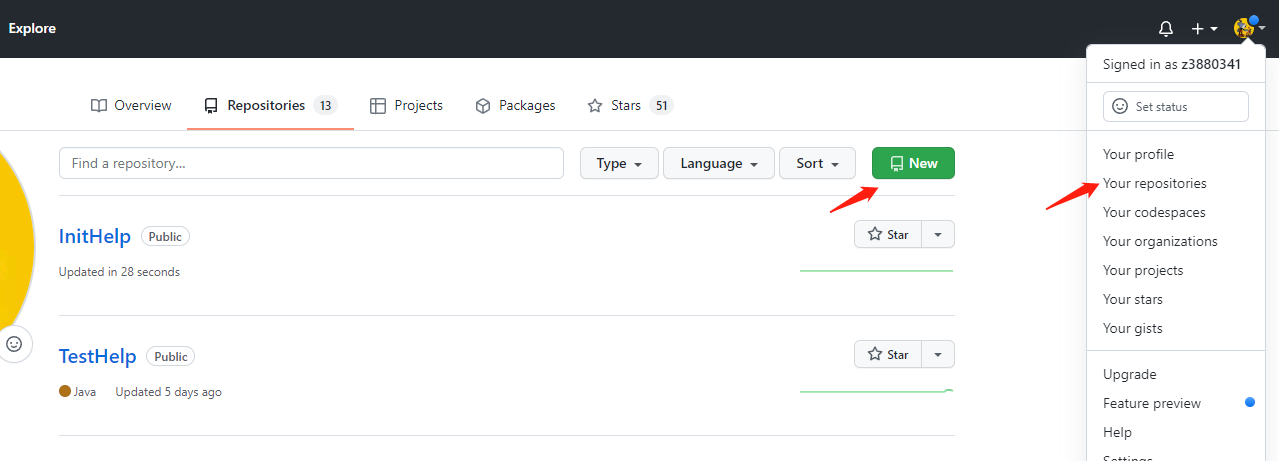This screenshot has height=461, width=1279.
Task: Open the notifications bell
Action: pyautogui.click(x=1165, y=29)
